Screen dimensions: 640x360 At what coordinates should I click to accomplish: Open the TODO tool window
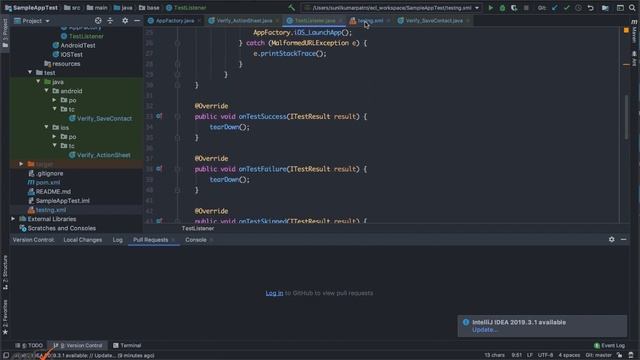coord(29,345)
